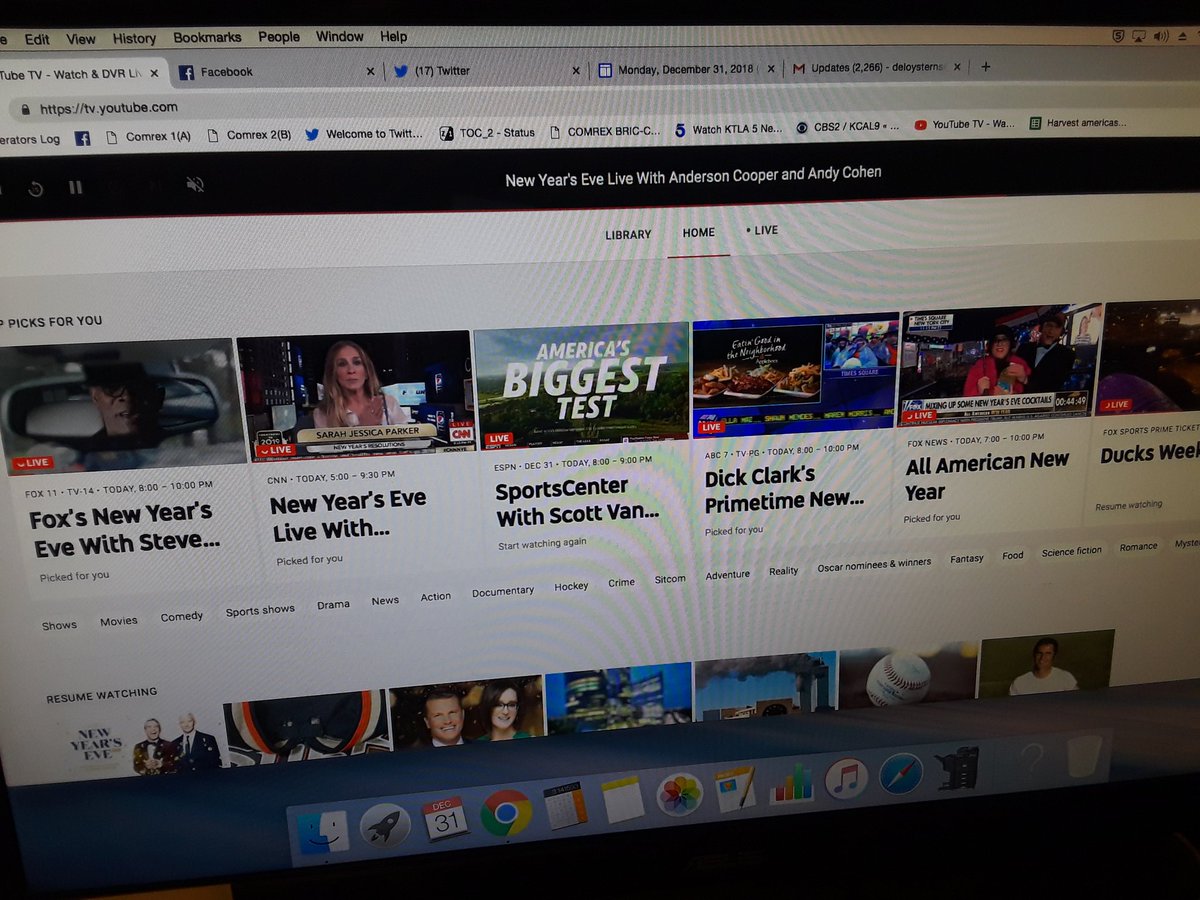Click the replay 15 seconds icon
Screen dimensions: 1200x900
(x=35, y=188)
